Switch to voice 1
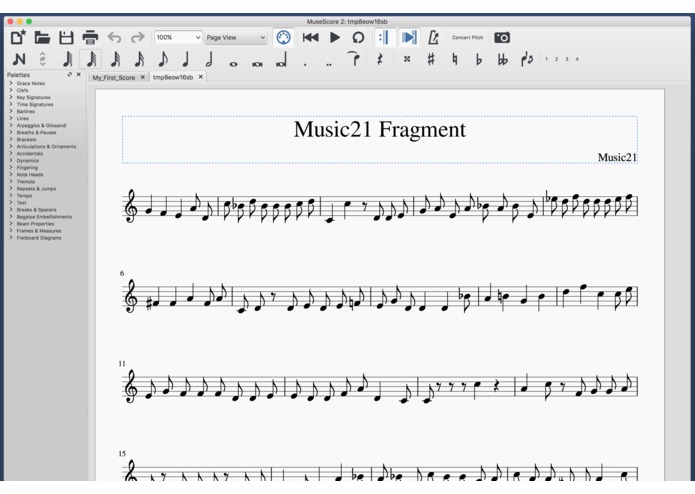695x494 pixels. coord(546,59)
